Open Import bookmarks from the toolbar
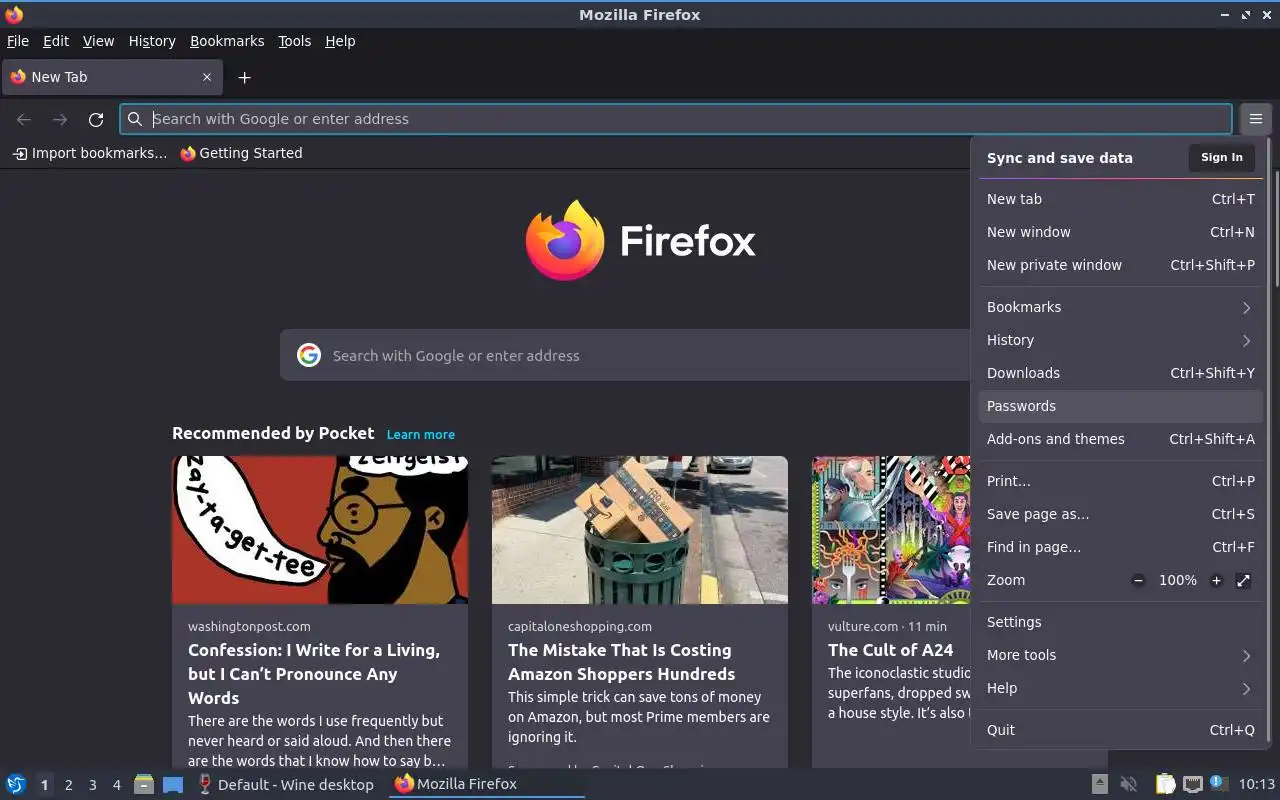Image resolution: width=1280 pixels, height=800 pixels. pyautogui.click(x=89, y=153)
